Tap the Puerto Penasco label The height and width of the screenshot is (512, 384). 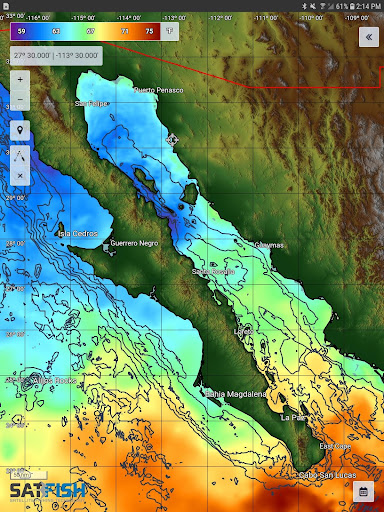[159, 90]
